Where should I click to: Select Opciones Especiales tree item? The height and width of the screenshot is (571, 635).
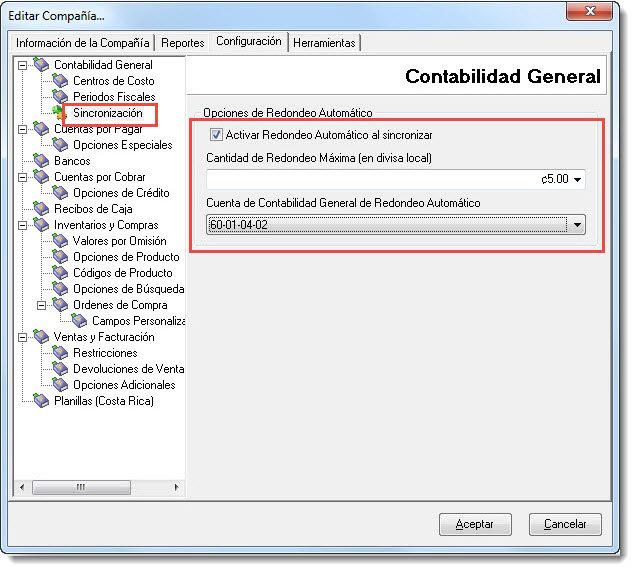click(123, 145)
